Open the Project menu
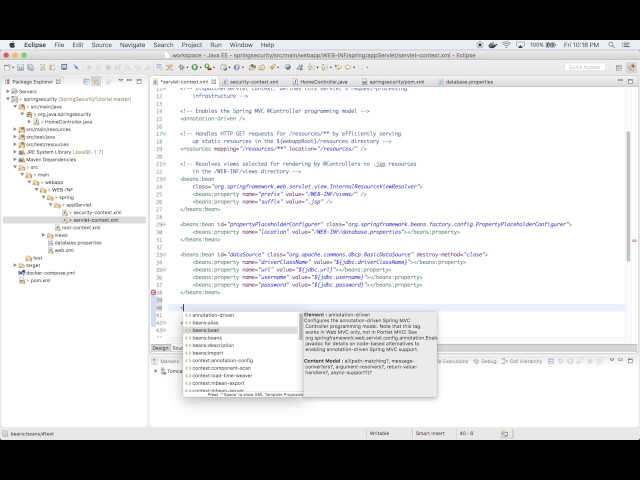Image resolution: width=640 pixels, height=480 pixels. click(191, 45)
